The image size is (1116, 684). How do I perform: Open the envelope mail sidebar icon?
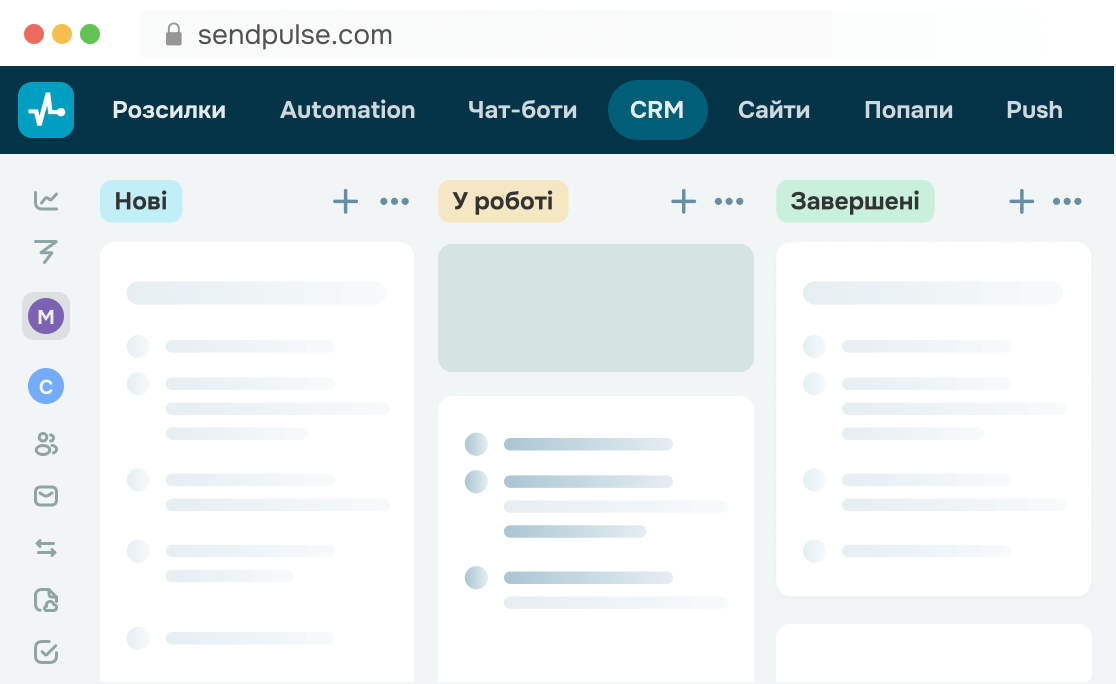[46, 496]
